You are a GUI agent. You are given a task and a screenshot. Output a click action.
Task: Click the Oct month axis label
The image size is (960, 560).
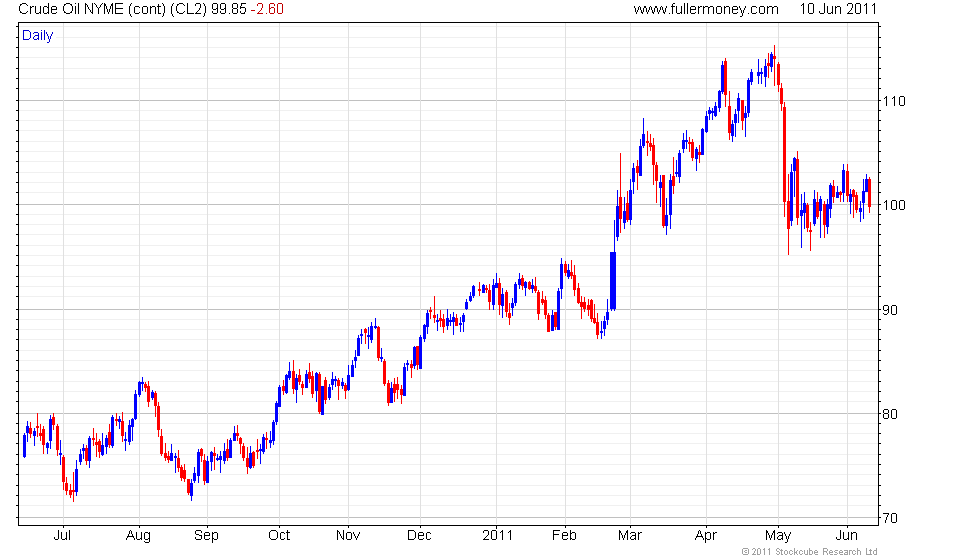(279, 536)
